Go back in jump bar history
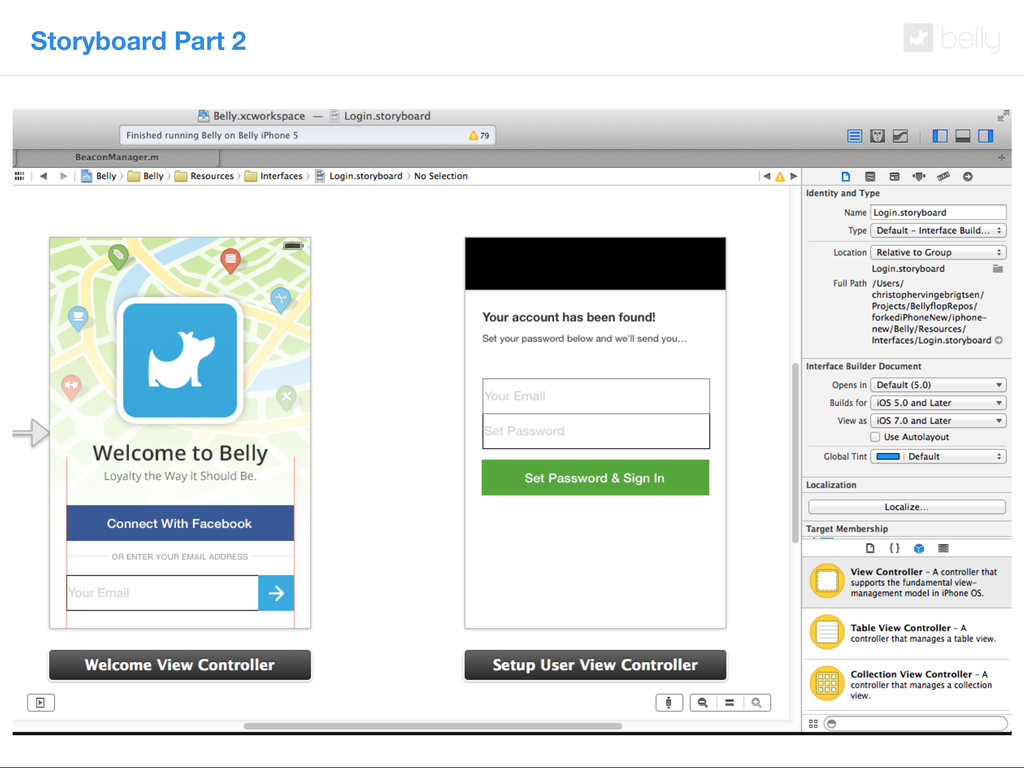The image size is (1024, 768). coord(43,176)
